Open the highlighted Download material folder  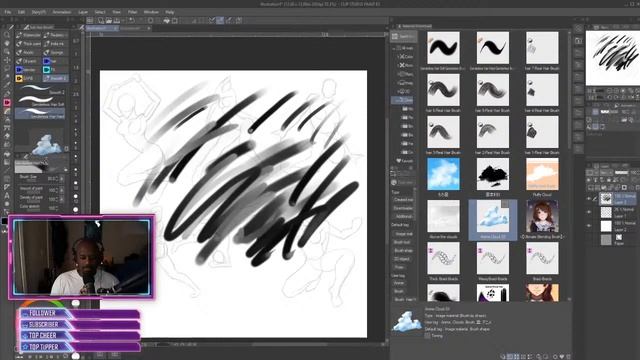click(403, 100)
